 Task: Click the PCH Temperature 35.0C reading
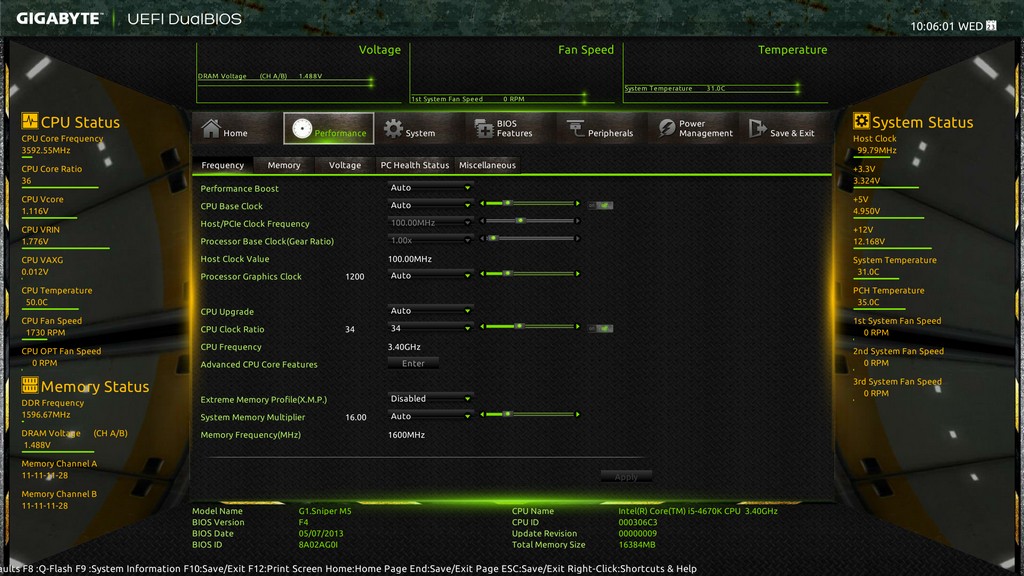point(868,302)
